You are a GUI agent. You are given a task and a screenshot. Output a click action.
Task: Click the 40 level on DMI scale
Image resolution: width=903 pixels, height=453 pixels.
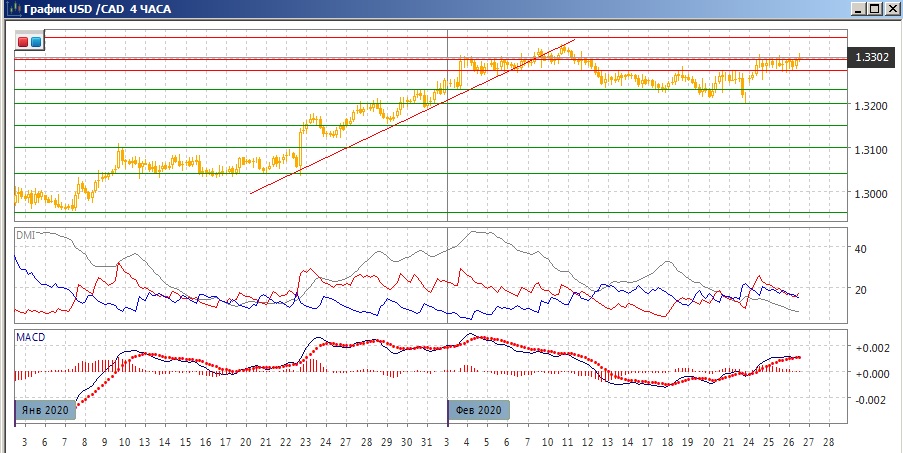click(858, 248)
